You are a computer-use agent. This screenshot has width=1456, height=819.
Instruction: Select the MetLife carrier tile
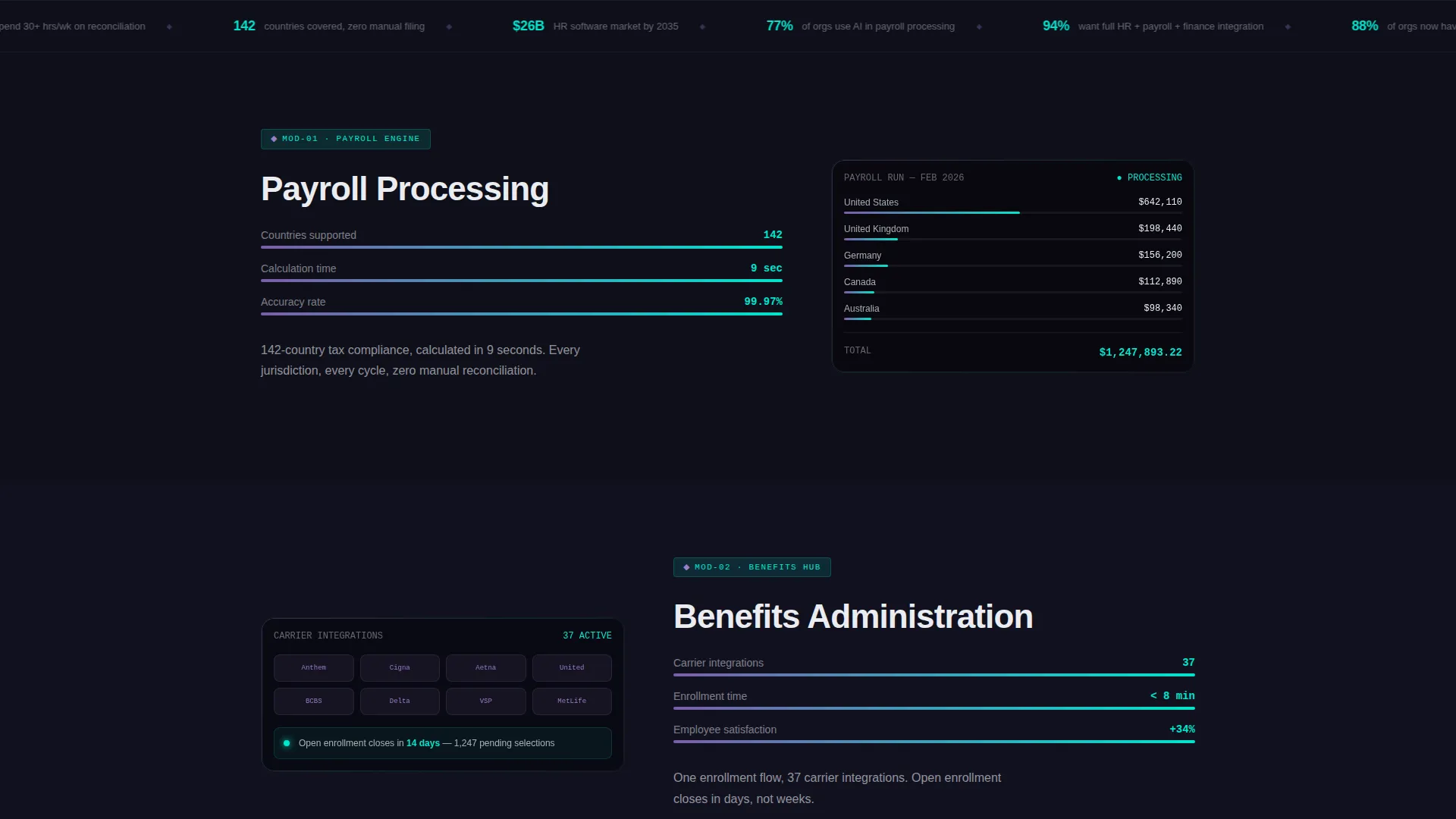coord(572,701)
